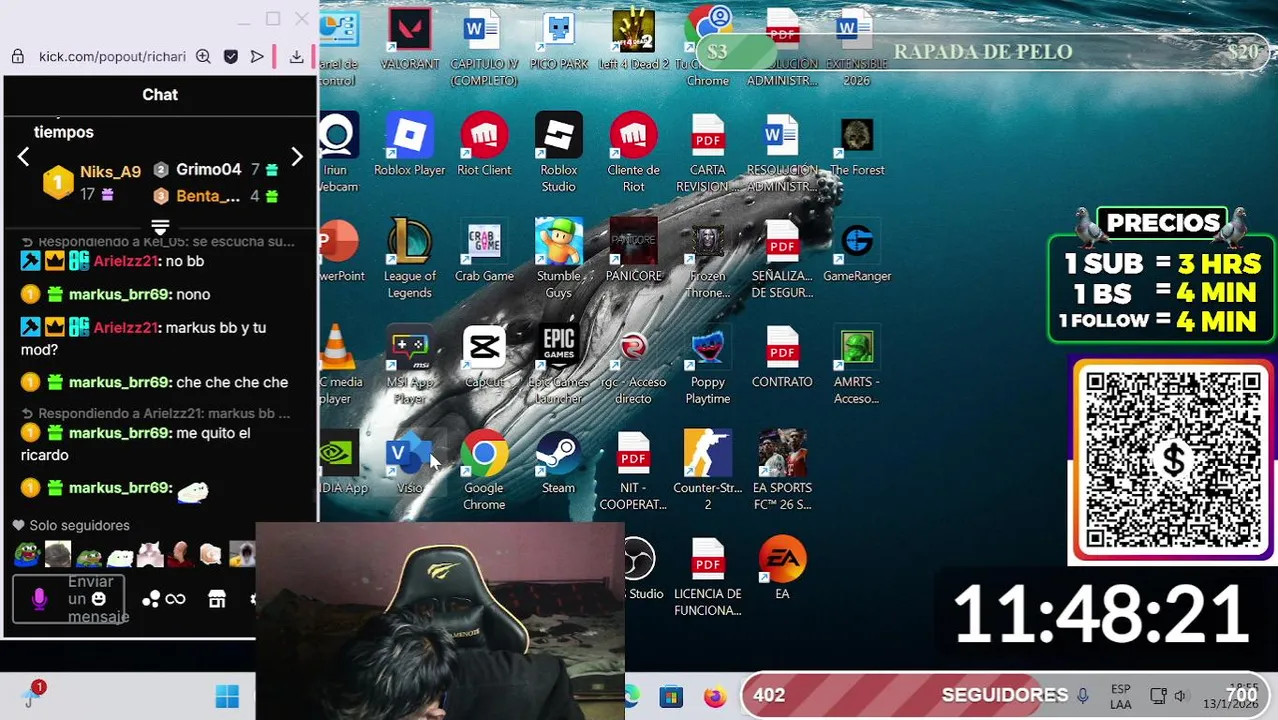Image resolution: width=1278 pixels, height=720 pixels.
Task: Open the NVIDIA App shortcut
Action: [x=341, y=464]
